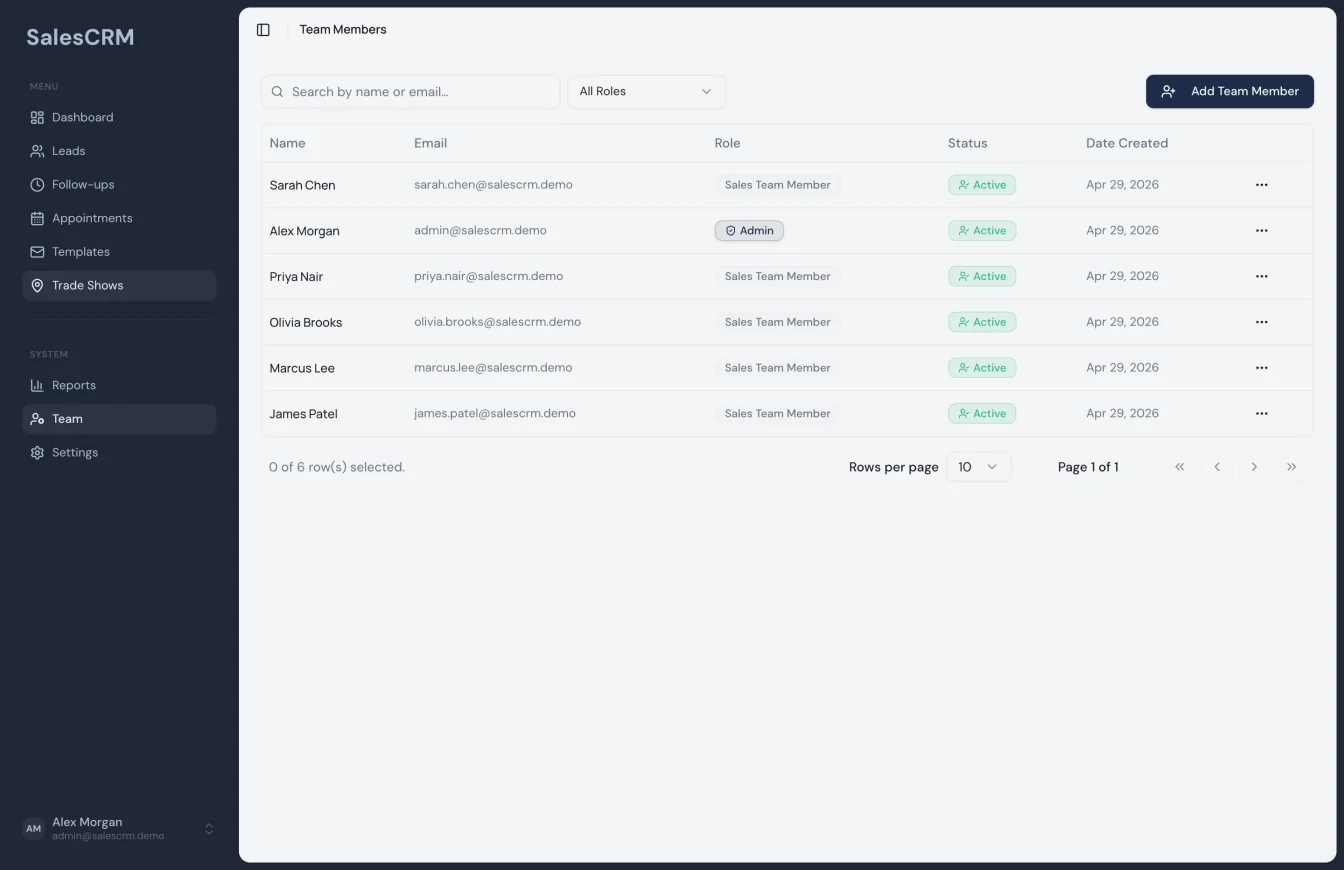
Task: Click three-dot menu for Priya Nair
Action: click(1261, 277)
